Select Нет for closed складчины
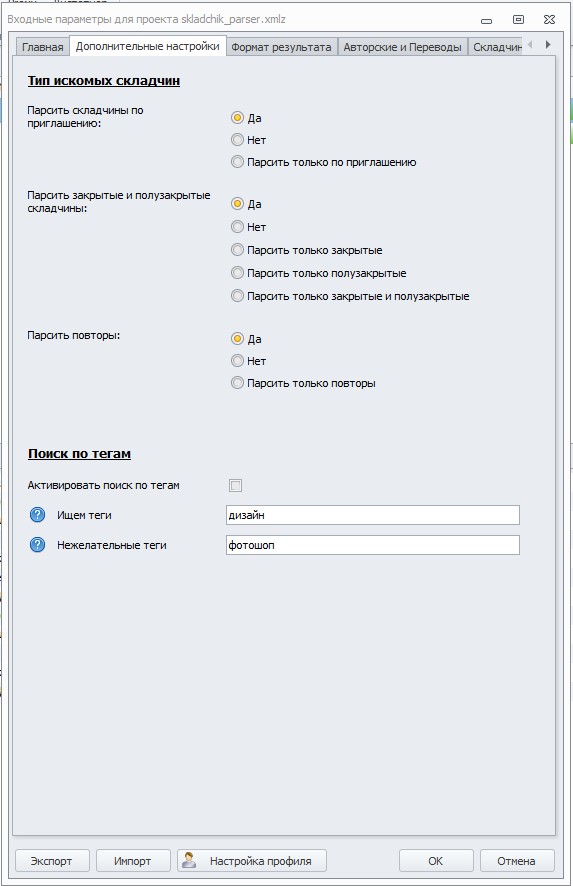This screenshot has height=886, width=573. pos(237,227)
